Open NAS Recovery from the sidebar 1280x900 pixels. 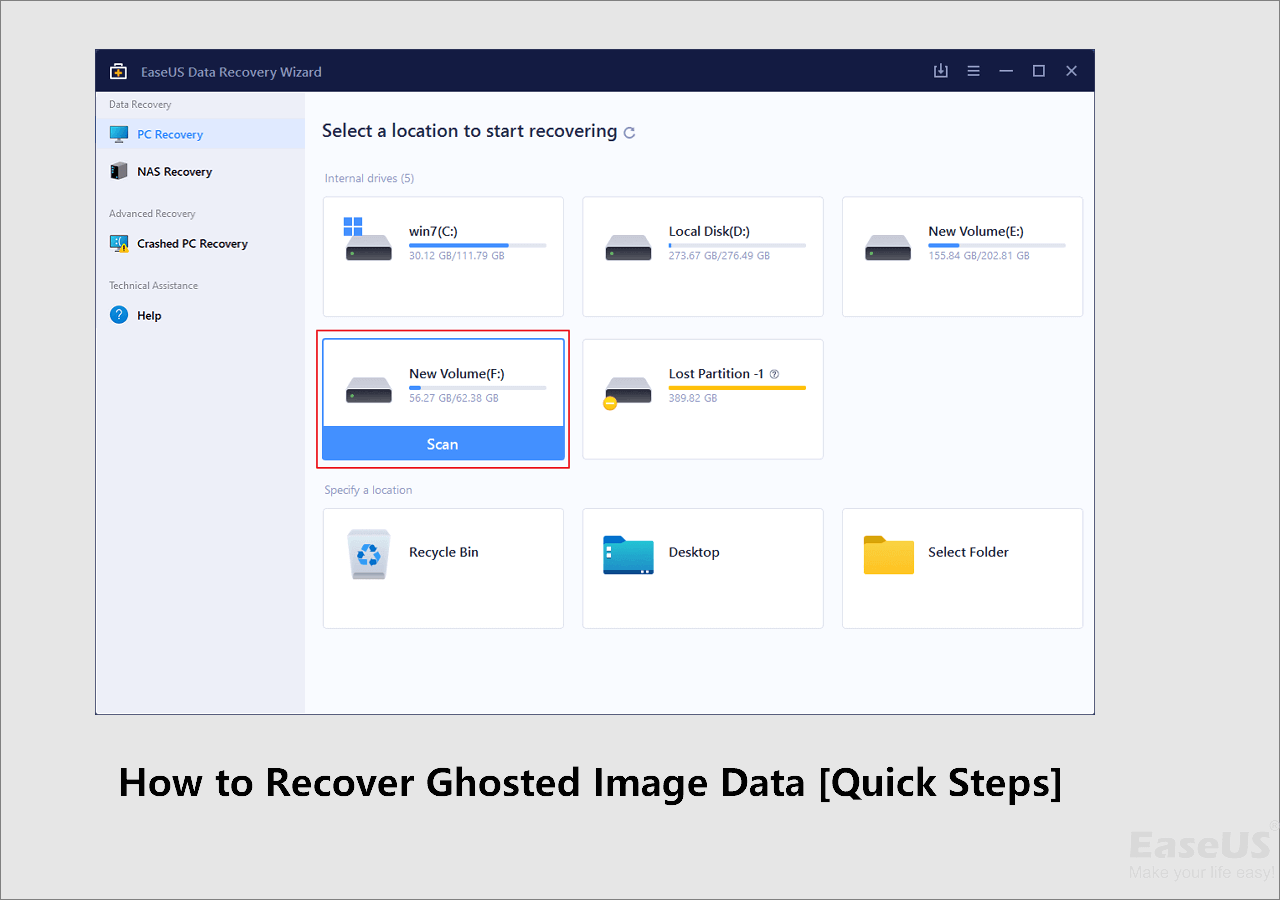coord(200,171)
